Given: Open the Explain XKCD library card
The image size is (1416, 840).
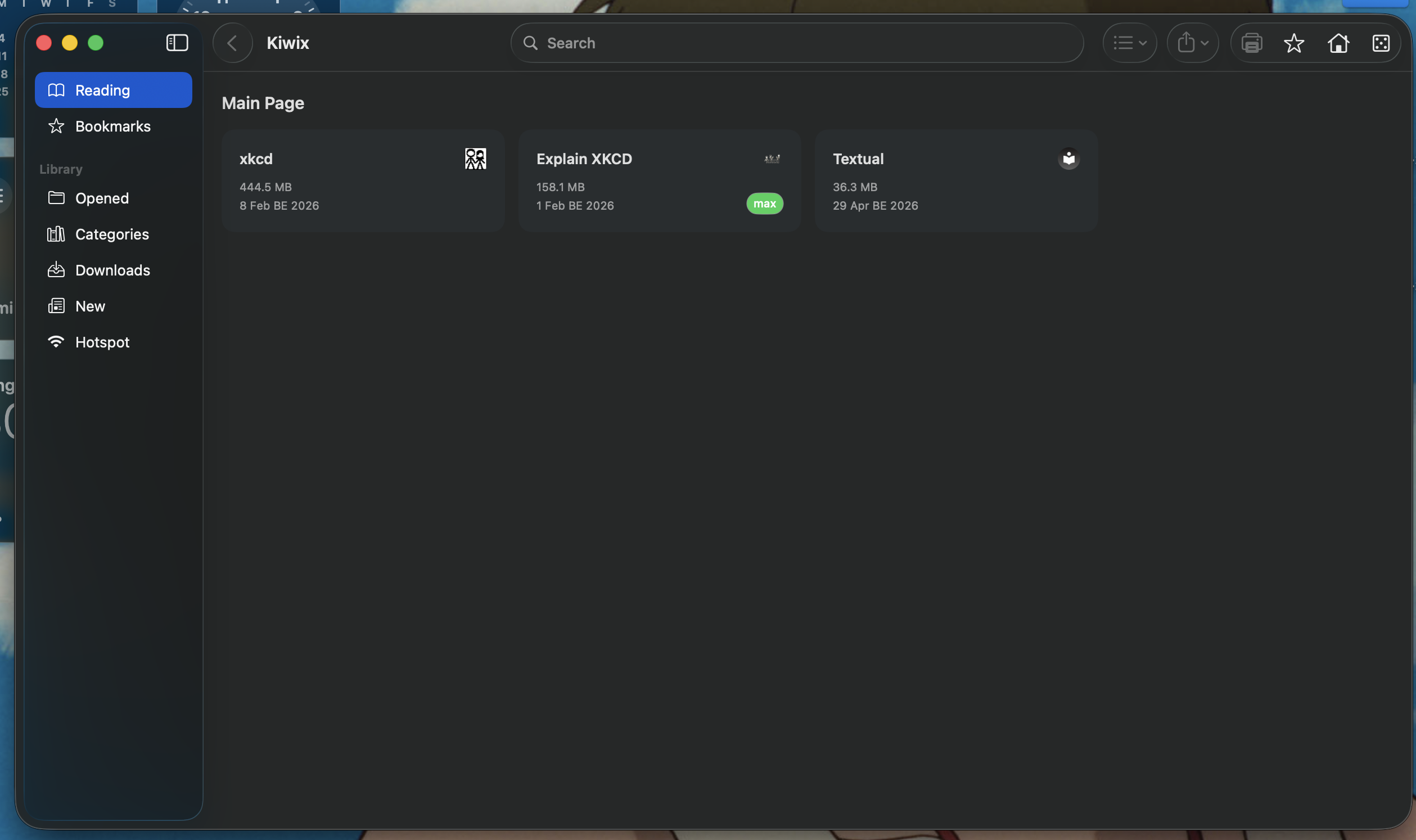Looking at the screenshot, I should [660, 180].
